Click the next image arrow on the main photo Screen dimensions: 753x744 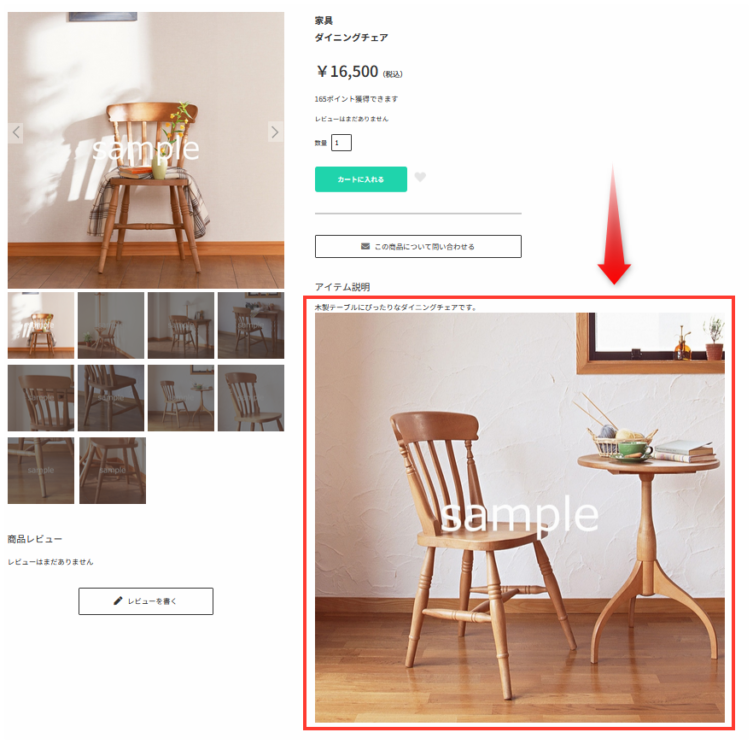[x=275, y=132]
